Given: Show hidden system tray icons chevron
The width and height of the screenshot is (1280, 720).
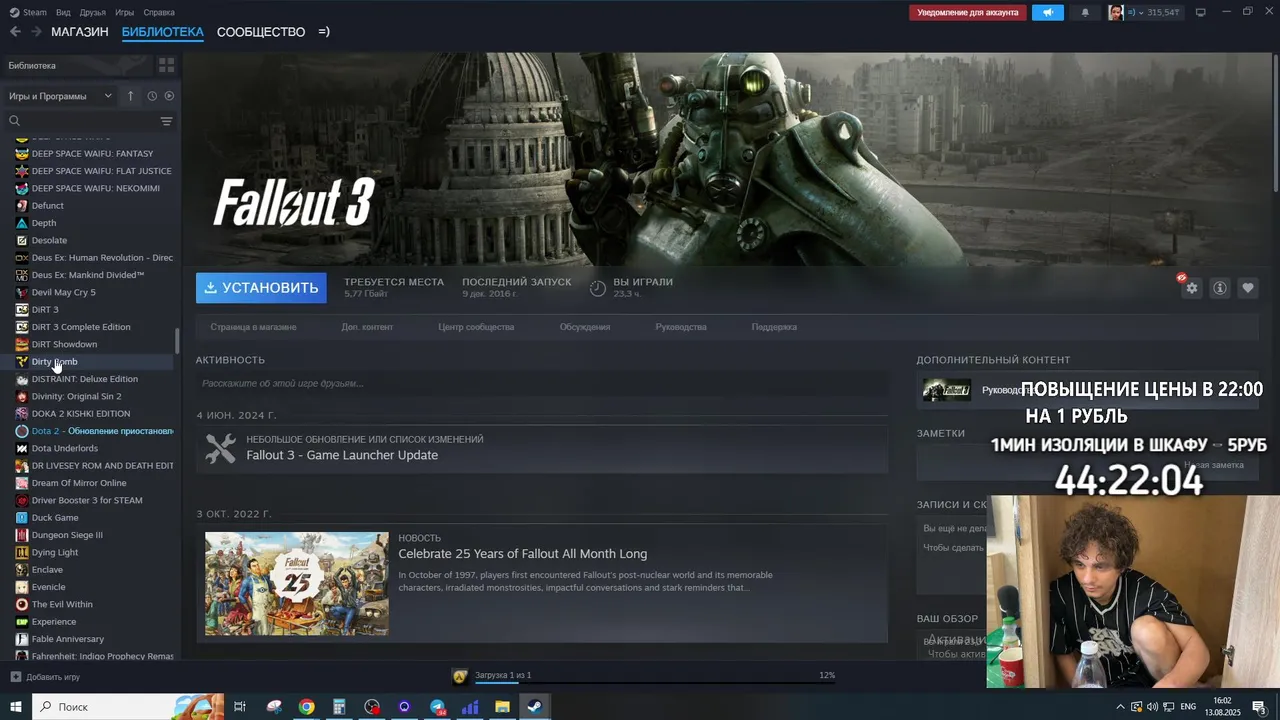Looking at the screenshot, I should click(x=1118, y=707).
